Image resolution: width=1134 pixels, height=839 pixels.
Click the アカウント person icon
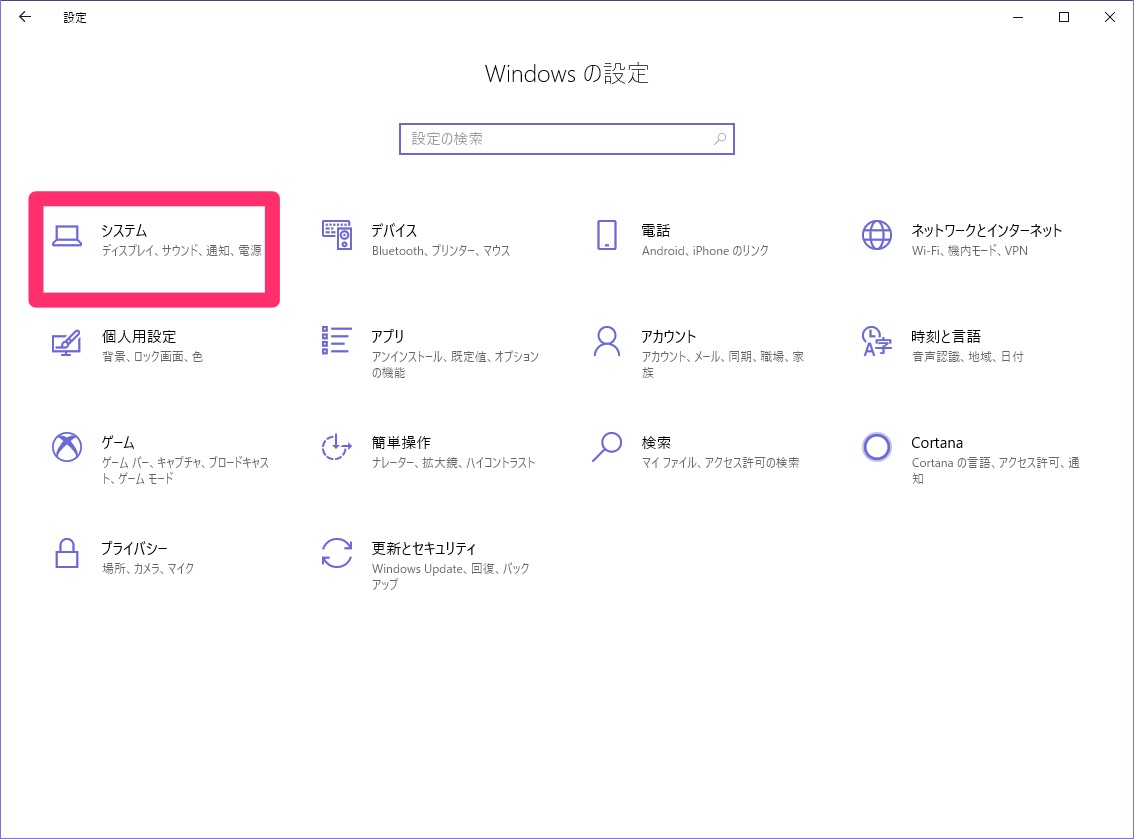pyautogui.click(x=607, y=341)
